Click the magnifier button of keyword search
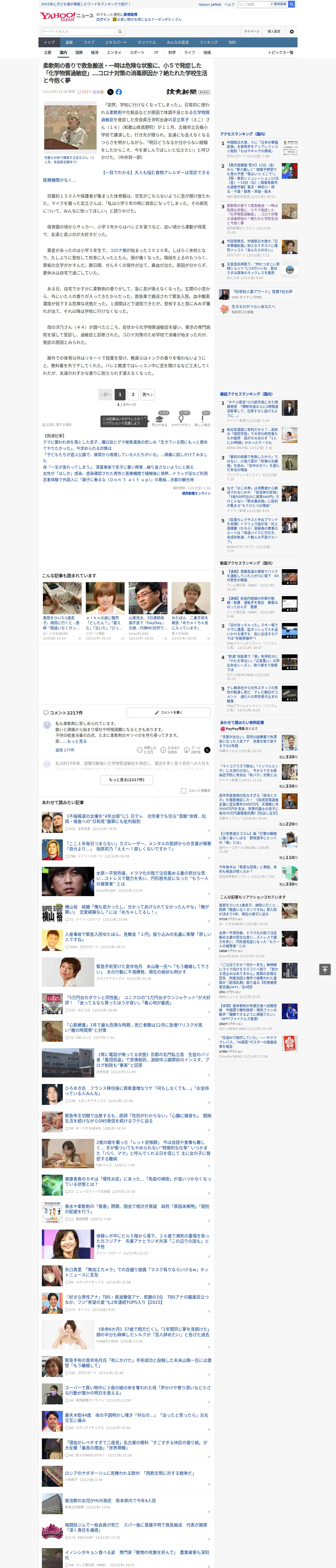 120,31
